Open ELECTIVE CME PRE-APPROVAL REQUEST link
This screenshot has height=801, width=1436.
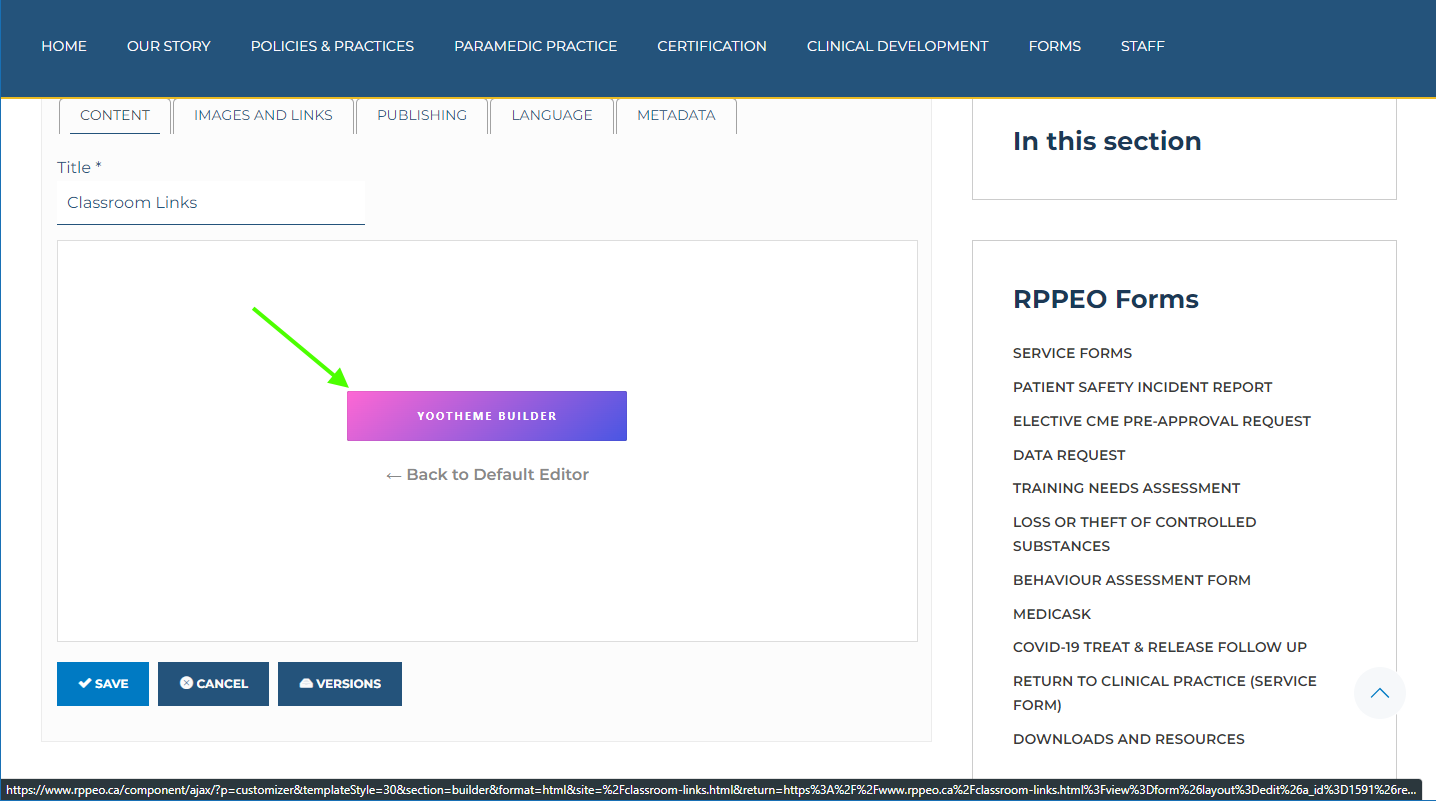(1161, 421)
